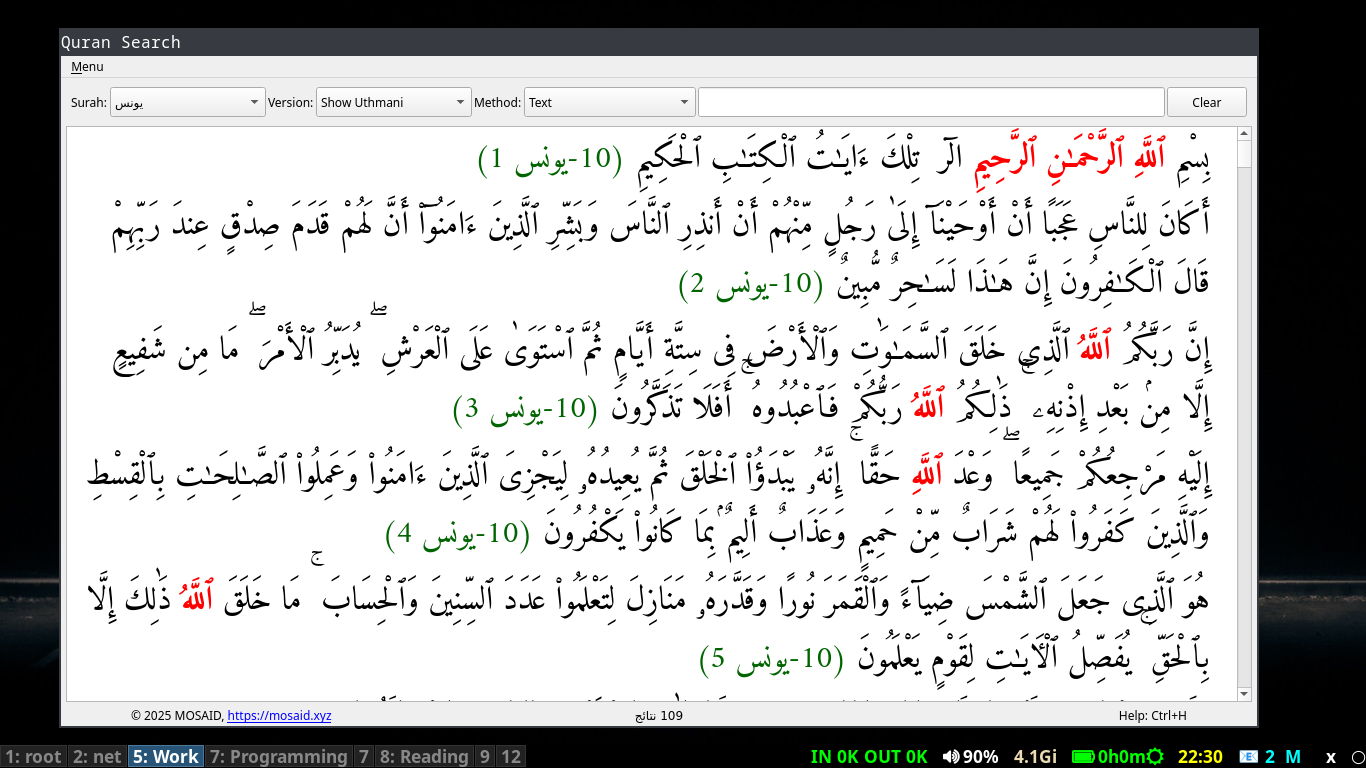Click the x icon in the system tray
1366x768 pixels.
pyautogui.click(x=1330, y=756)
